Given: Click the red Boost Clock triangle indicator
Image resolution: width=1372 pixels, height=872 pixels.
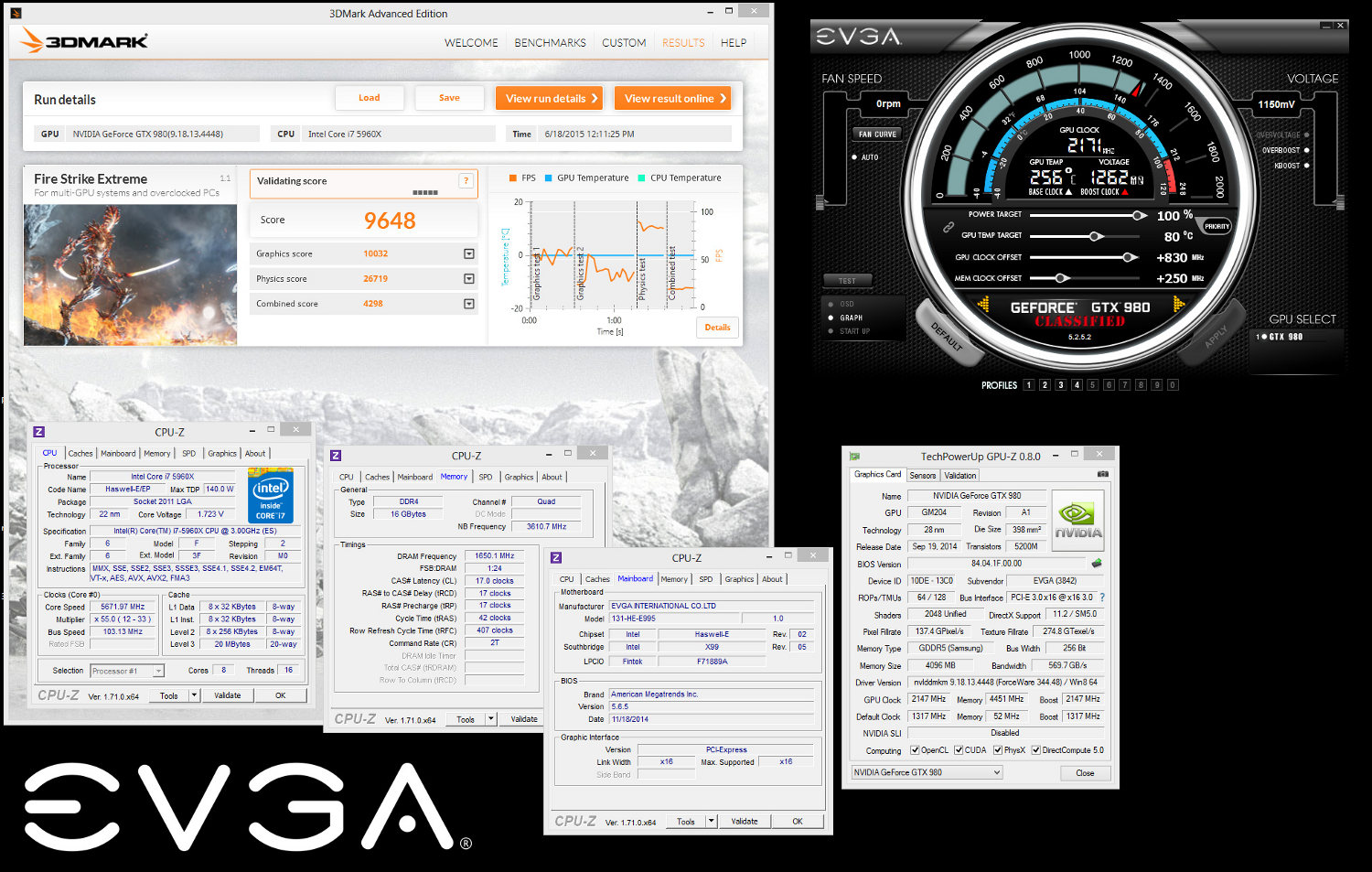Looking at the screenshot, I should point(1125,192).
